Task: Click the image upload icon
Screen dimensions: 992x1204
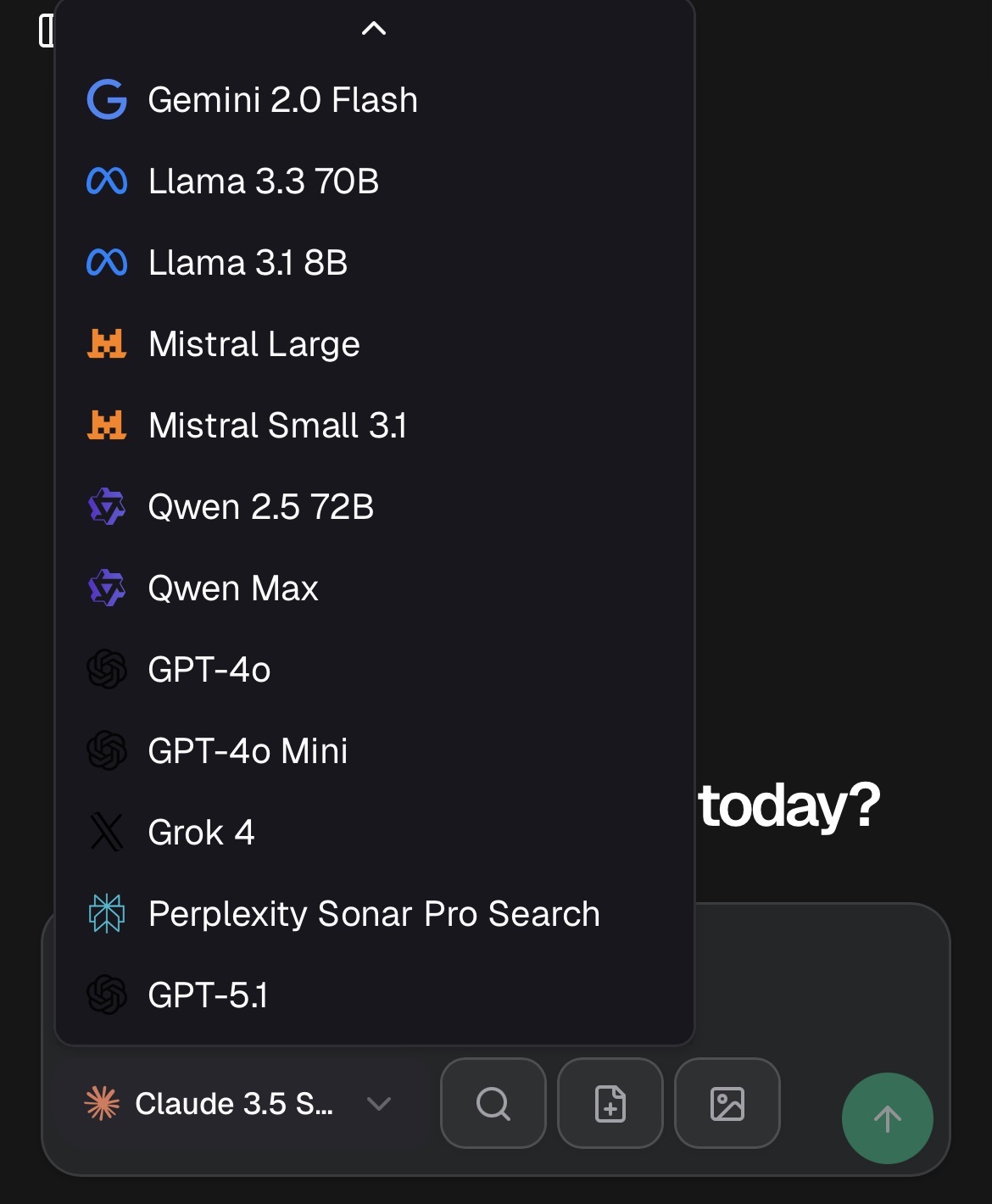Action: (x=727, y=1103)
